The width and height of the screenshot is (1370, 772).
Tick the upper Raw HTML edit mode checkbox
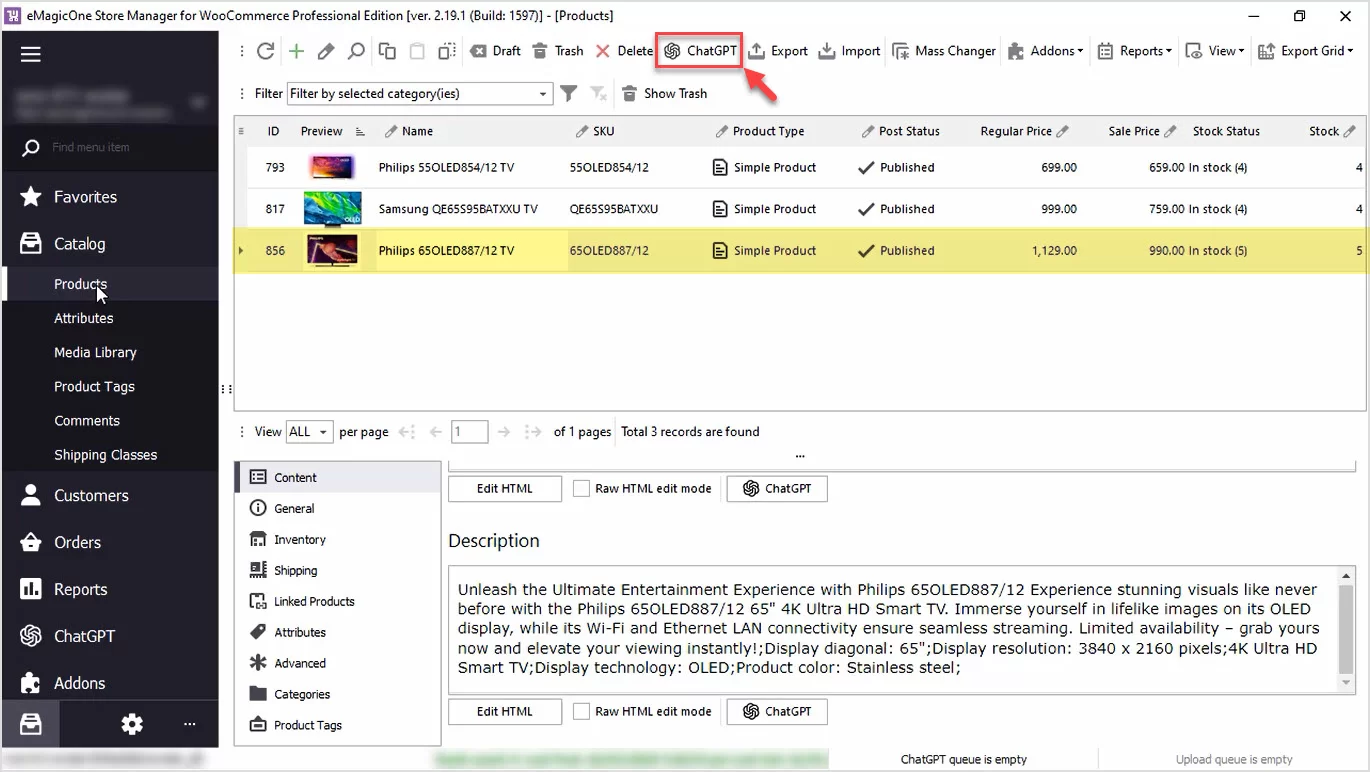click(x=581, y=489)
